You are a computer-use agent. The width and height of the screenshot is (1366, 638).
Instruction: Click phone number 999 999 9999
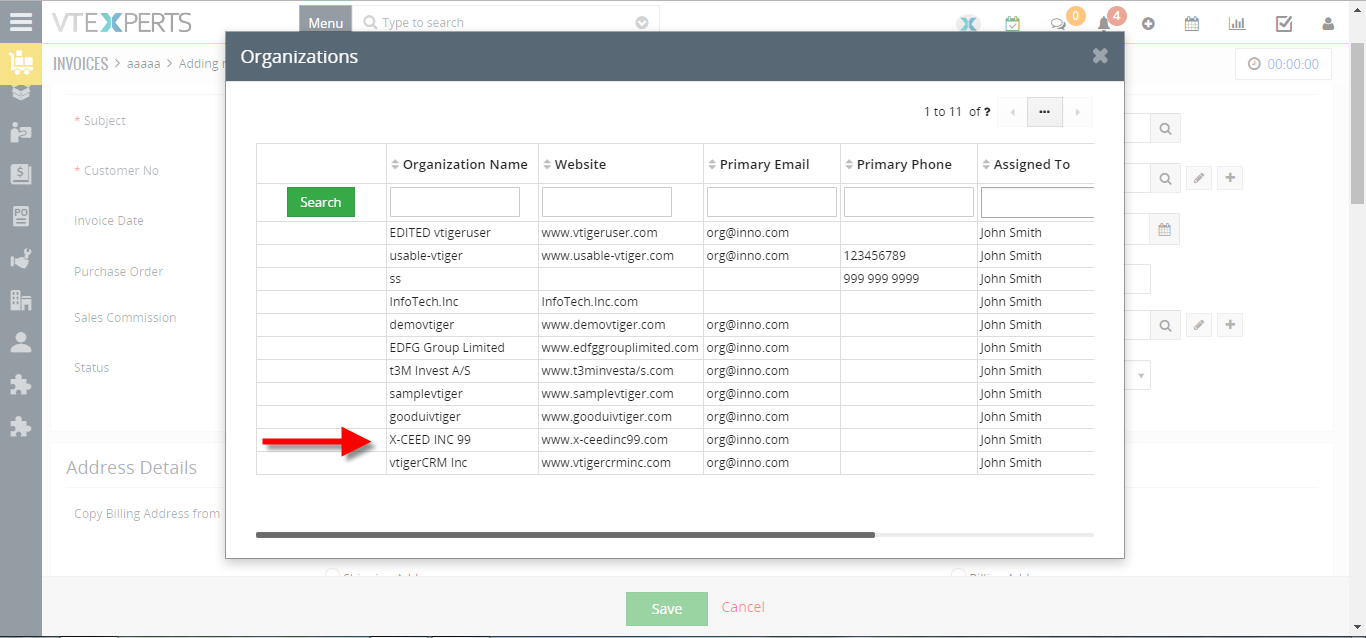pyautogui.click(x=881, y=279)
